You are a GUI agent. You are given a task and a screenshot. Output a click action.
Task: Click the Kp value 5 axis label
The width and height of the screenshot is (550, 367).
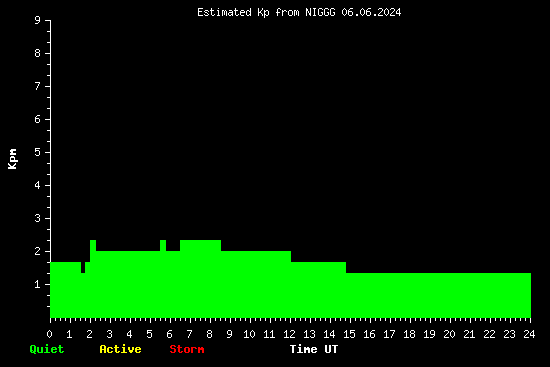coord(38,152)
